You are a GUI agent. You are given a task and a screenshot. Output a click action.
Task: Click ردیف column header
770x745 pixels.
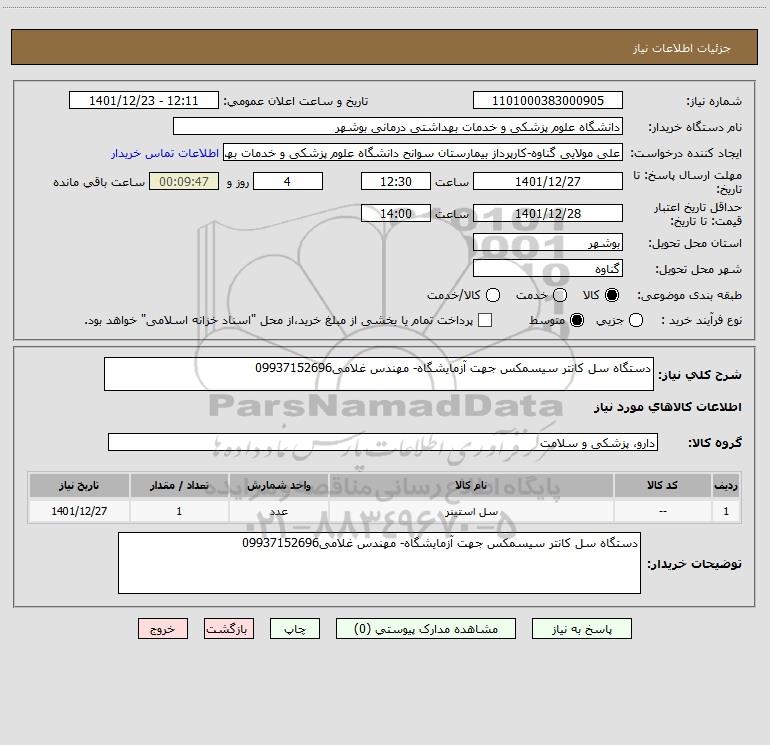726,486
